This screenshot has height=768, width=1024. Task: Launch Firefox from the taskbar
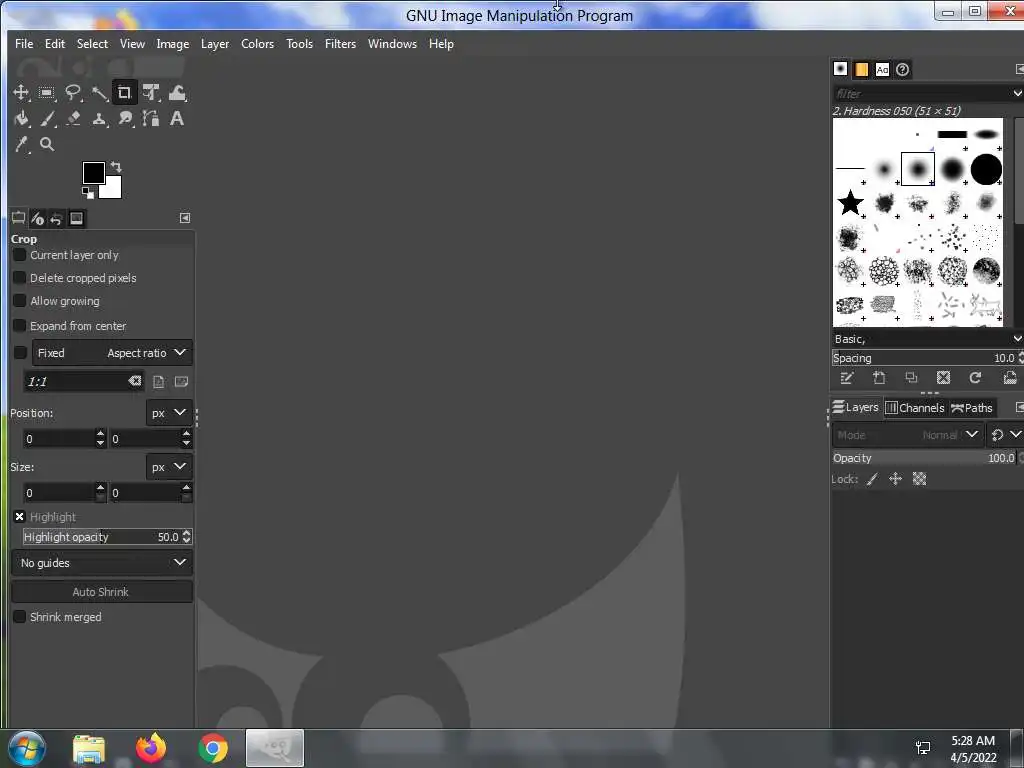click(x=151, y=748)
